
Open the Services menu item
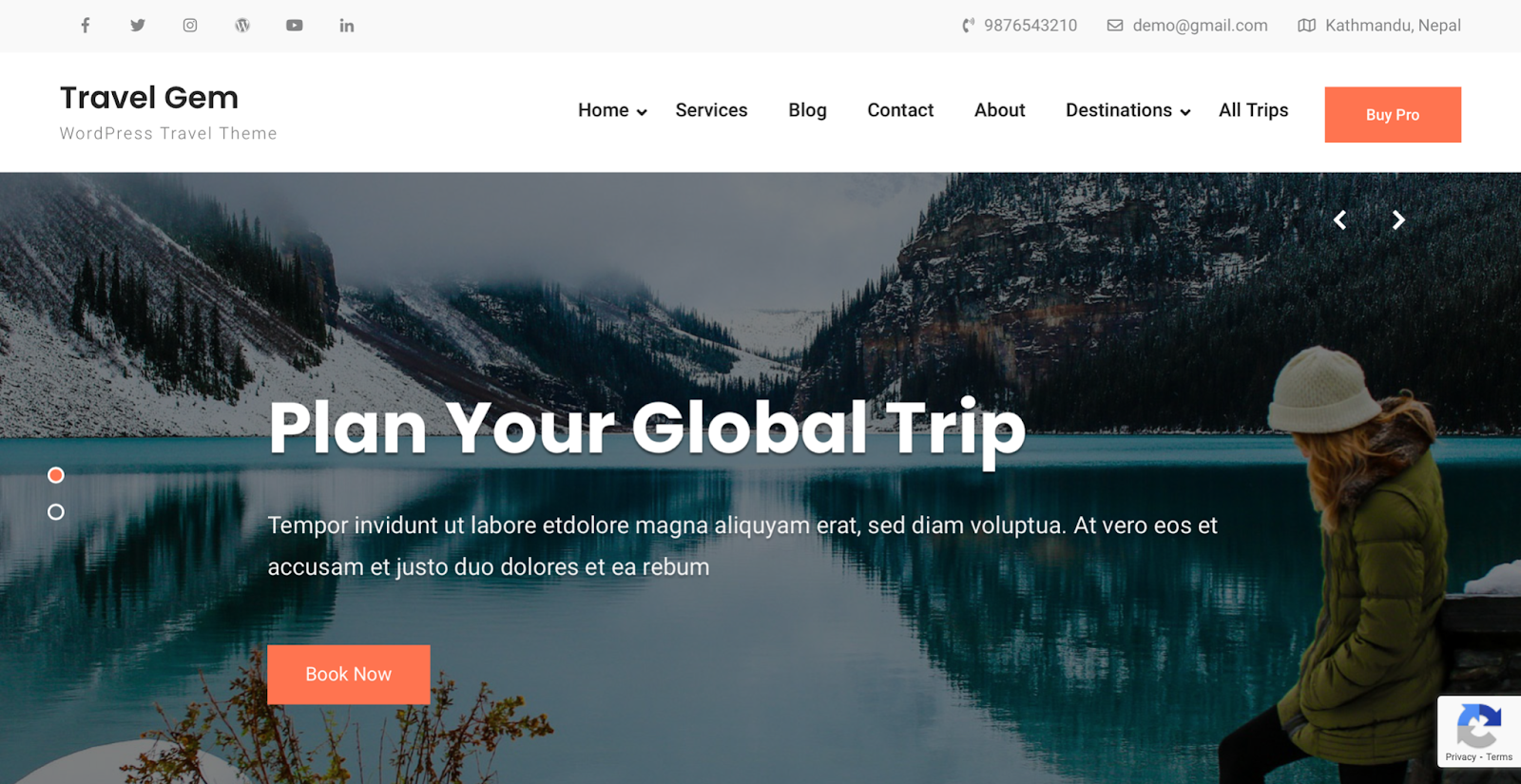[711, 110]
